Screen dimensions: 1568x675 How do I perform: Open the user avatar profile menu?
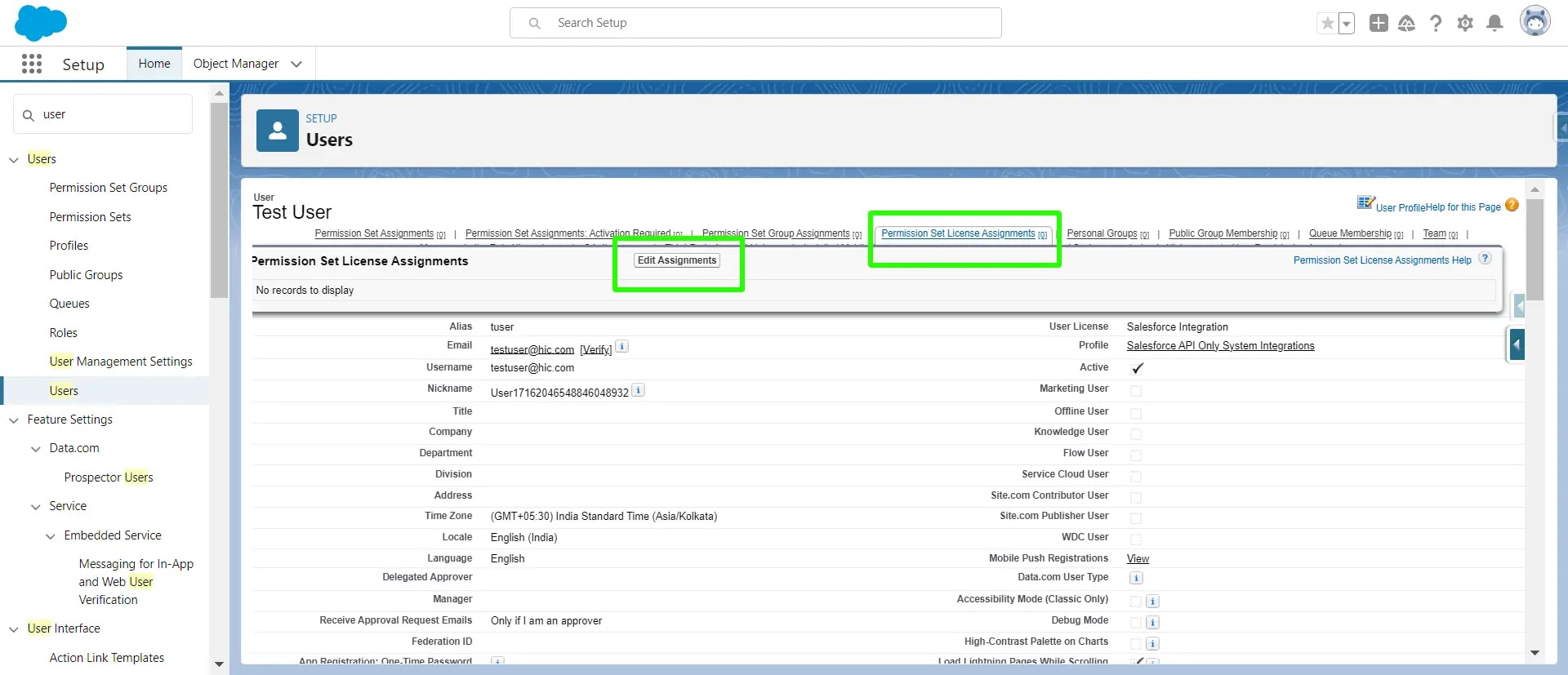pyautogui.click(x=1535, y=21)
